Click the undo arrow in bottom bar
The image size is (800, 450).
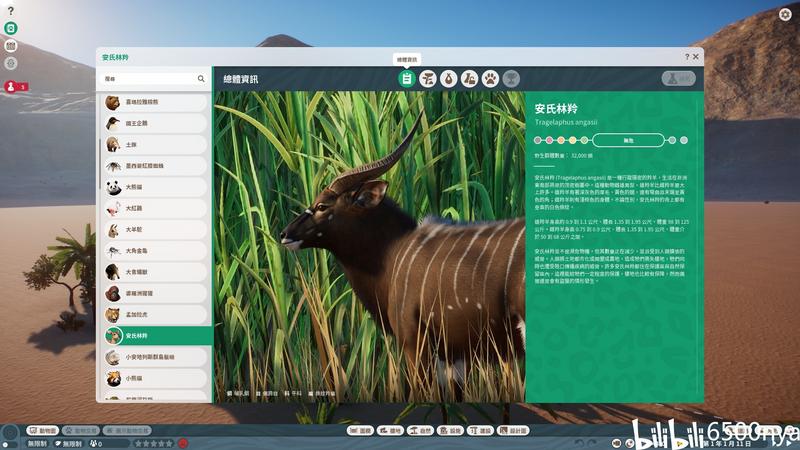(x=580, y=443)
